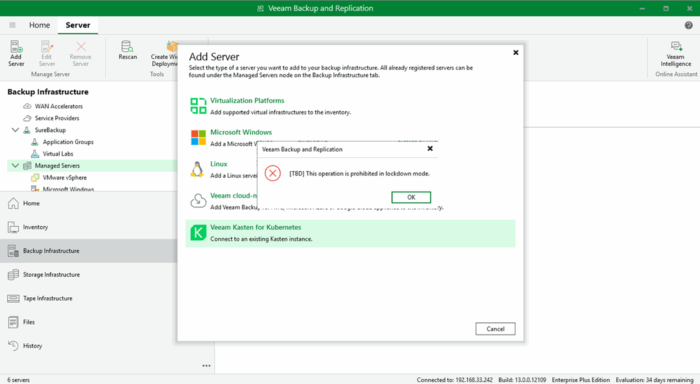Click the WAN Accelerators tree icon
The image size is (700, 384).
pos(27,106)
